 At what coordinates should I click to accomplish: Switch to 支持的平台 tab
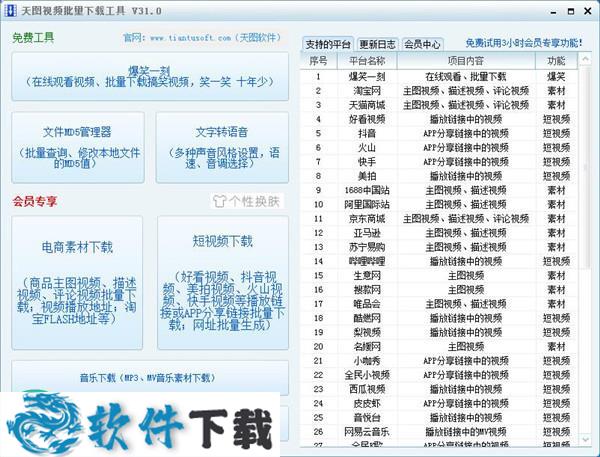coord(328,44)
